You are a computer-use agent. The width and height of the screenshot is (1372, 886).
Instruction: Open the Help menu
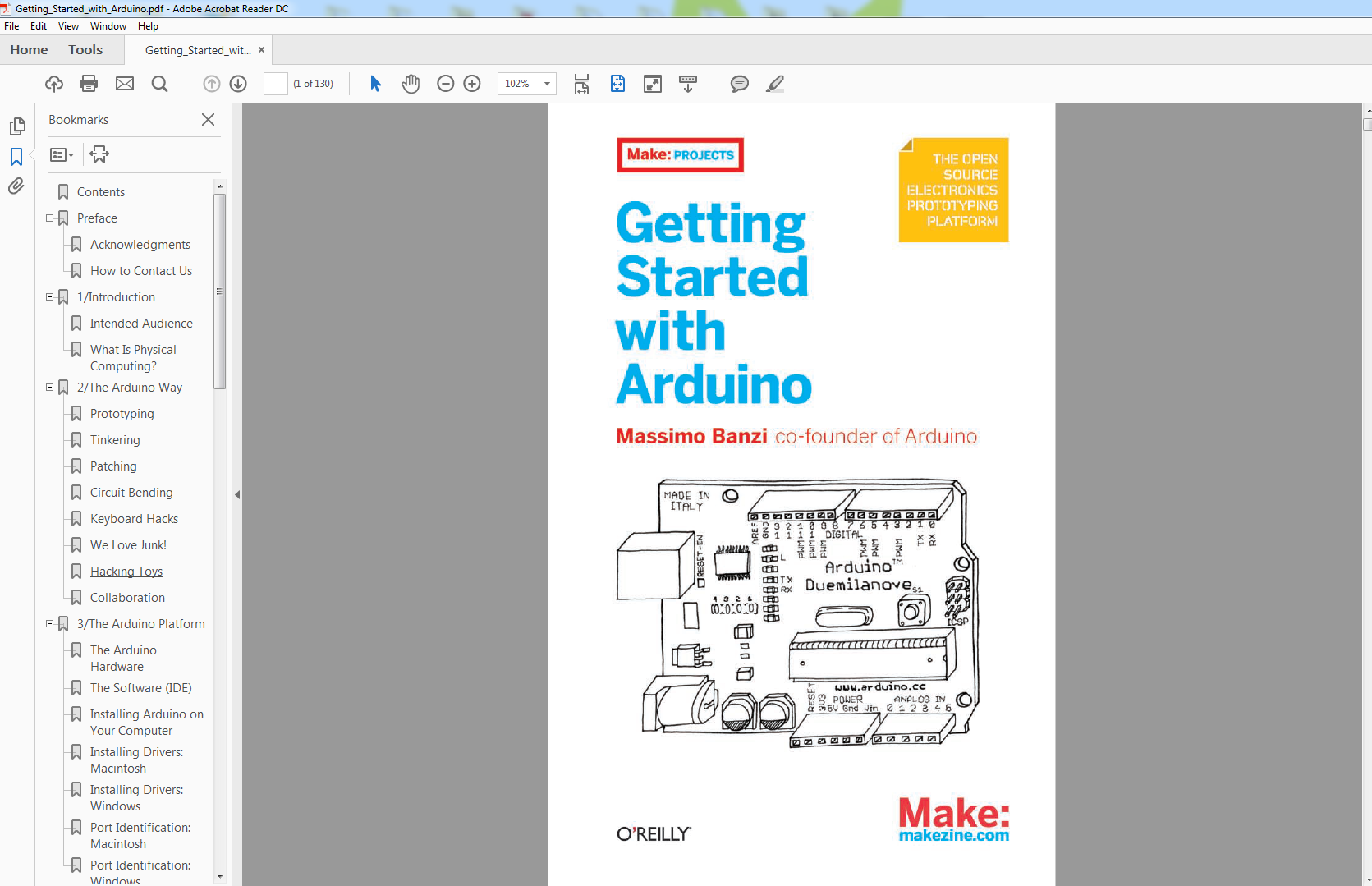[148, 26]
